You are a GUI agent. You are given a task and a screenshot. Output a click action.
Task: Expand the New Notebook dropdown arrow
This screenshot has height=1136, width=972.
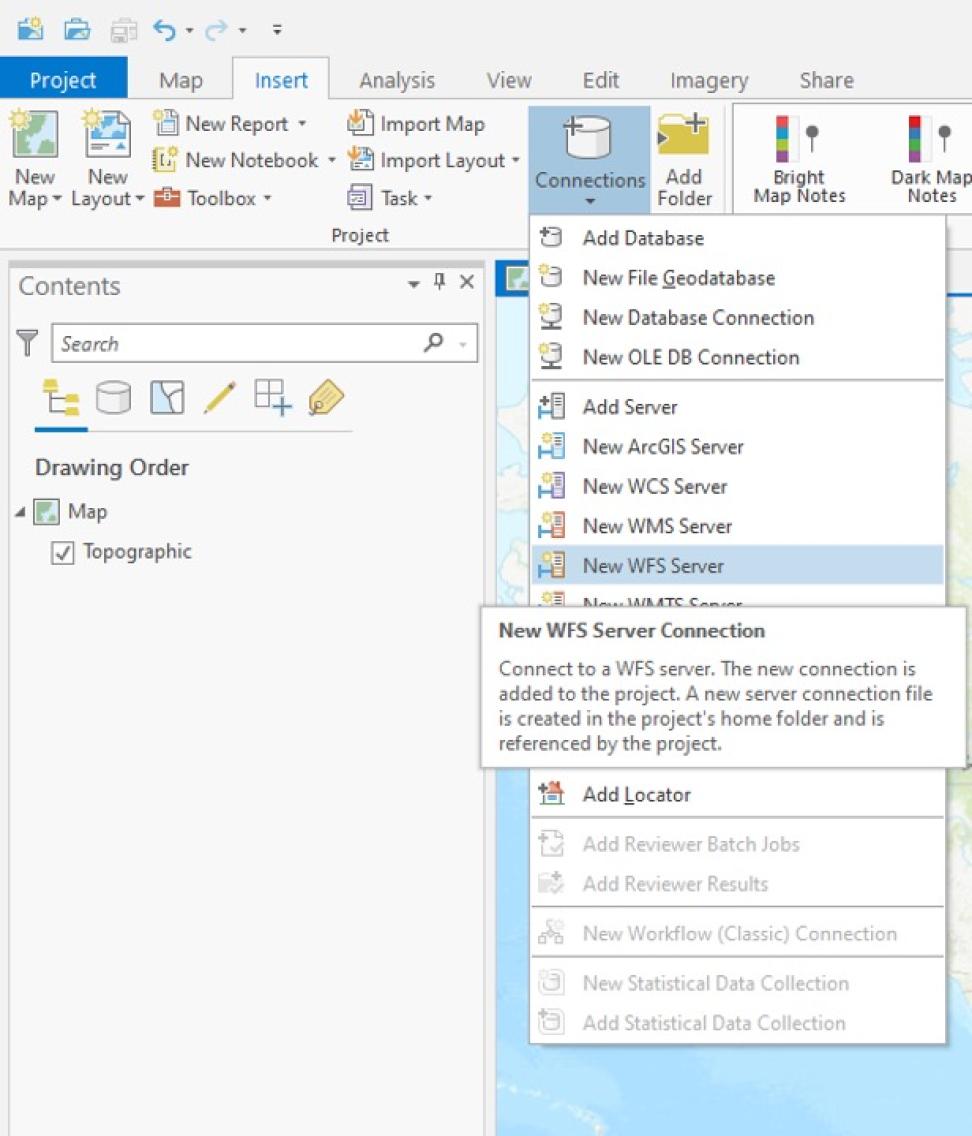click(332, 160)
